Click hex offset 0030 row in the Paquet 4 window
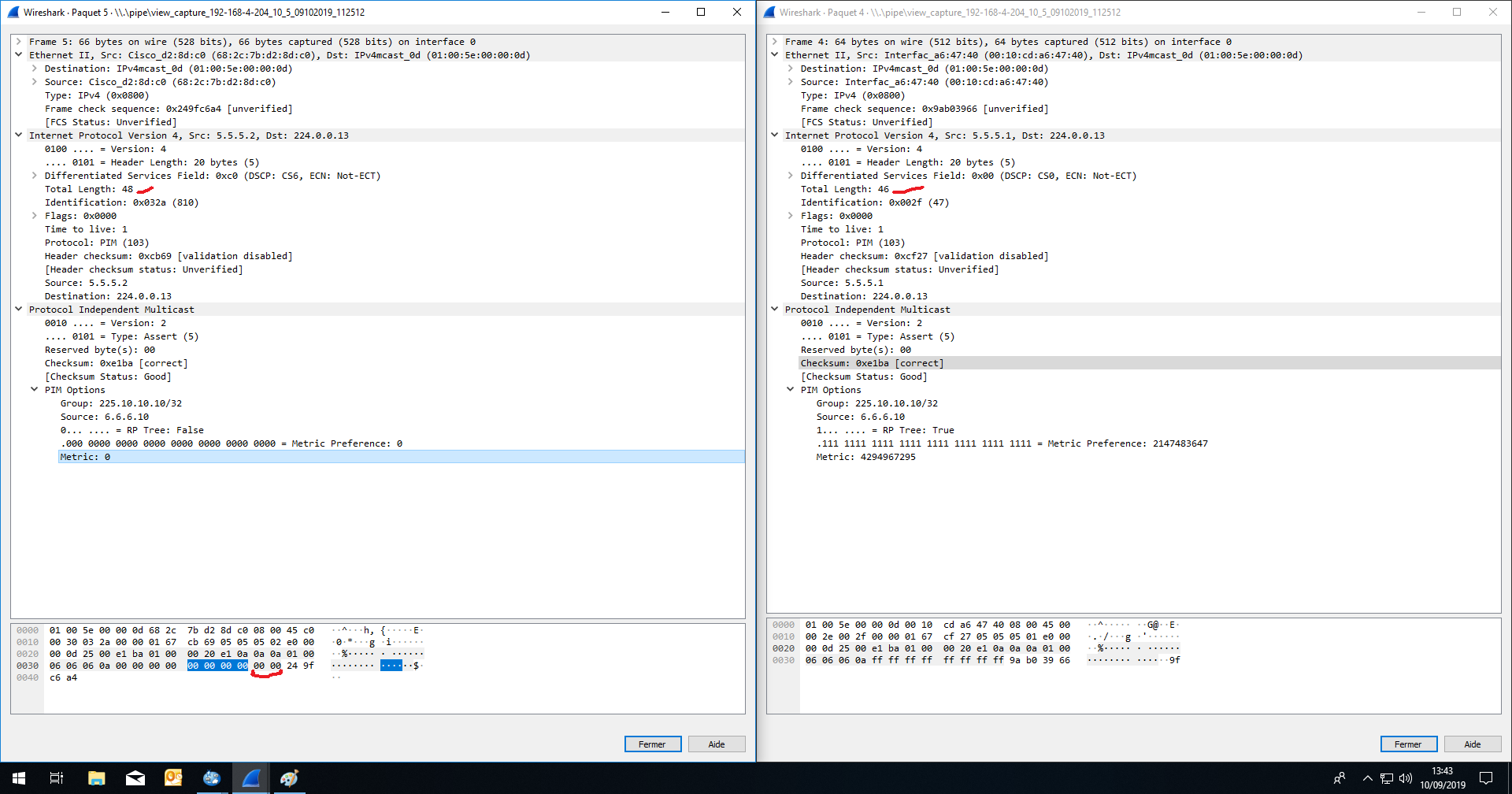The image size is (1512, 794). [x=784, y=660]
